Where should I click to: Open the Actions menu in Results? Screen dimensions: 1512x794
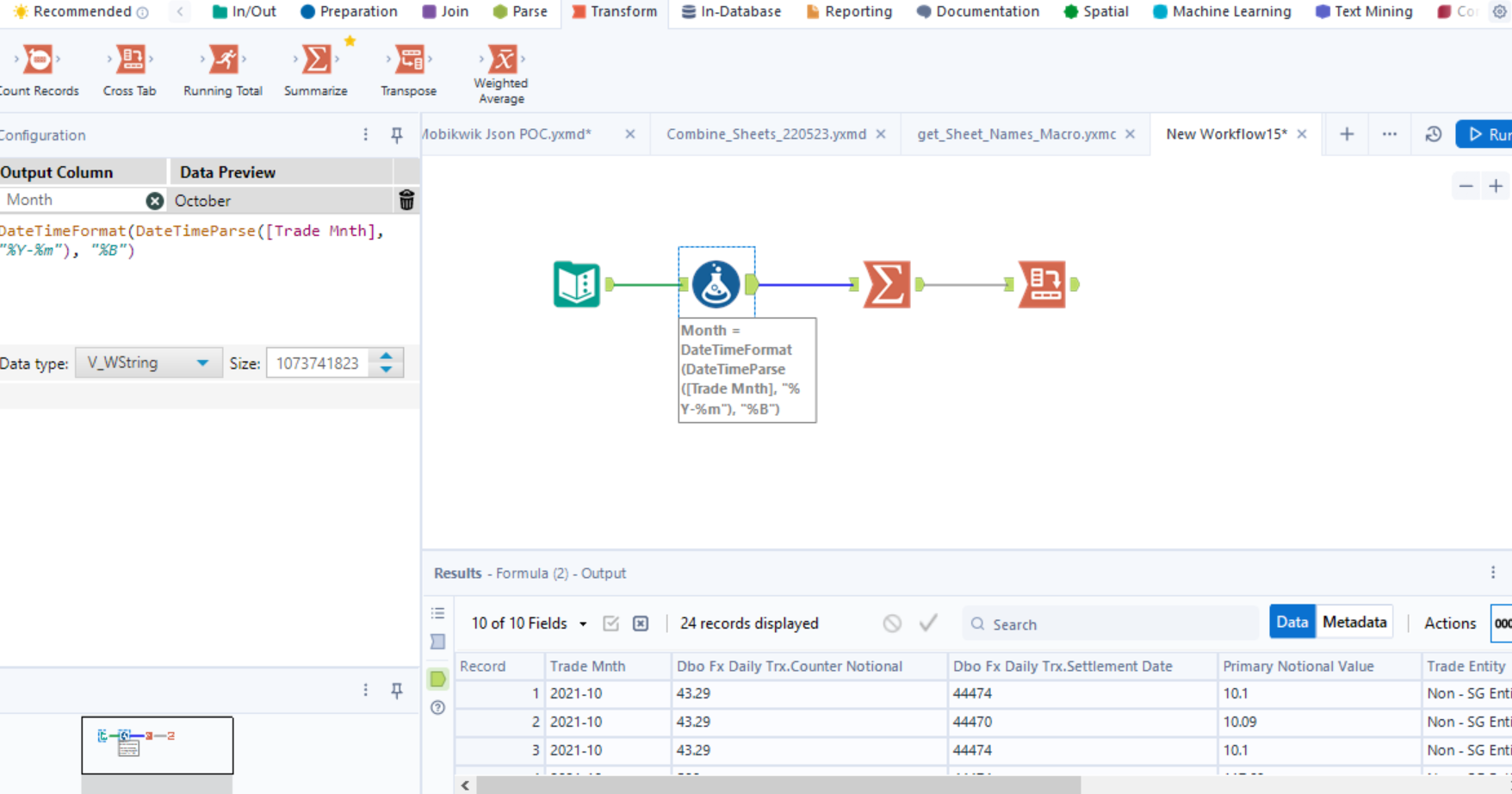coord(1450,623)
